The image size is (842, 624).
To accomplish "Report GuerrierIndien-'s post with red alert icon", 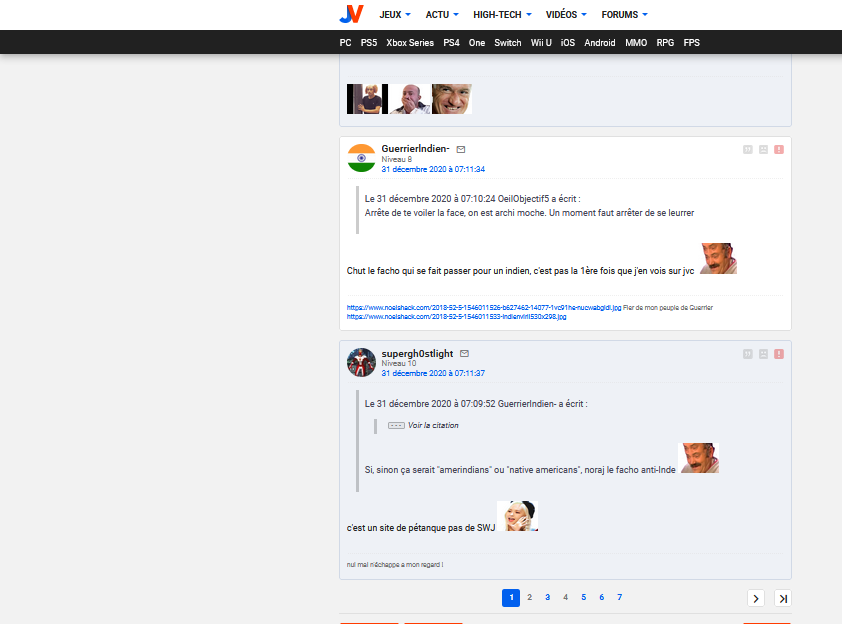I will click(x=779, y=149).
